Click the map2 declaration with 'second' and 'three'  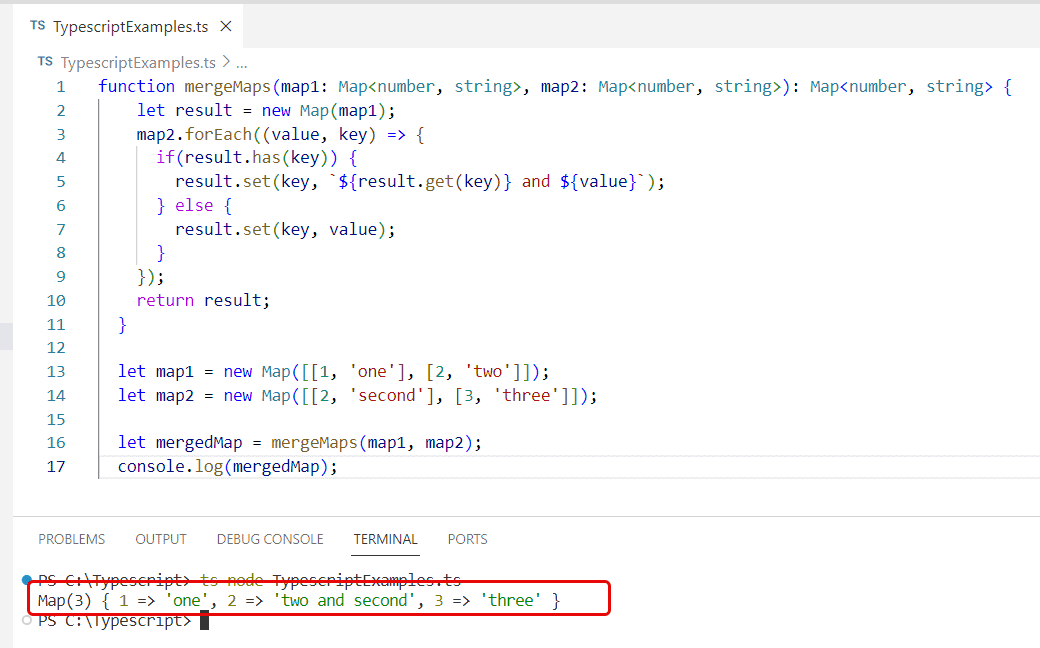(358, 396)
